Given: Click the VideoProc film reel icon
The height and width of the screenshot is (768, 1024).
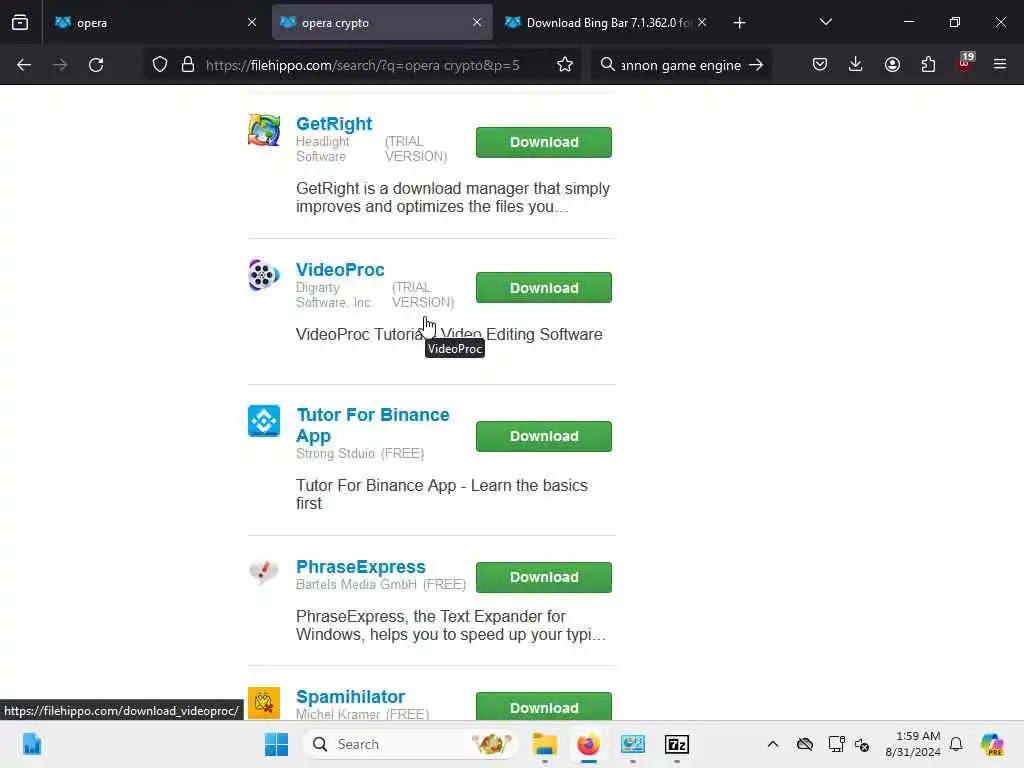Looking at the screenshot, I should [264, 275].
